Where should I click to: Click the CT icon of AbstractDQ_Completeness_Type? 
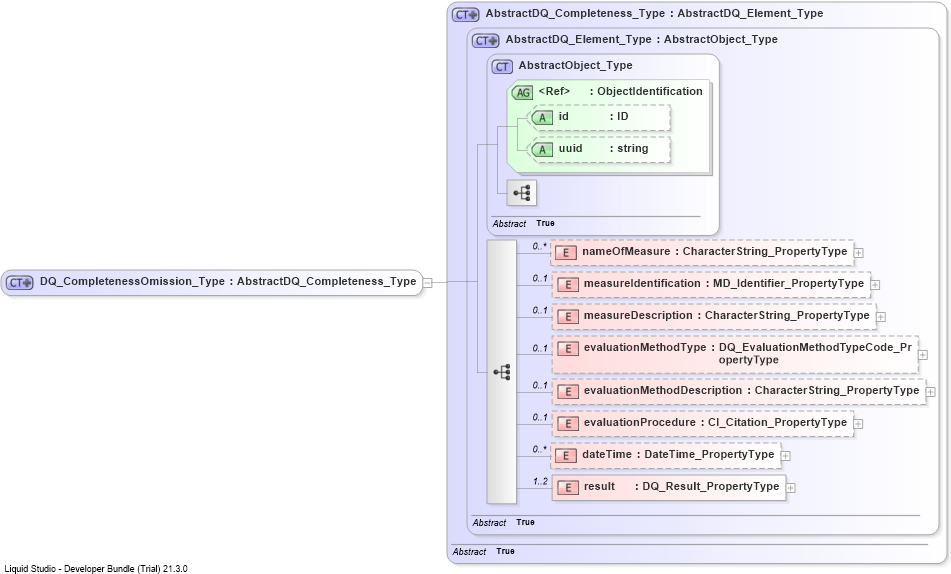466,15
